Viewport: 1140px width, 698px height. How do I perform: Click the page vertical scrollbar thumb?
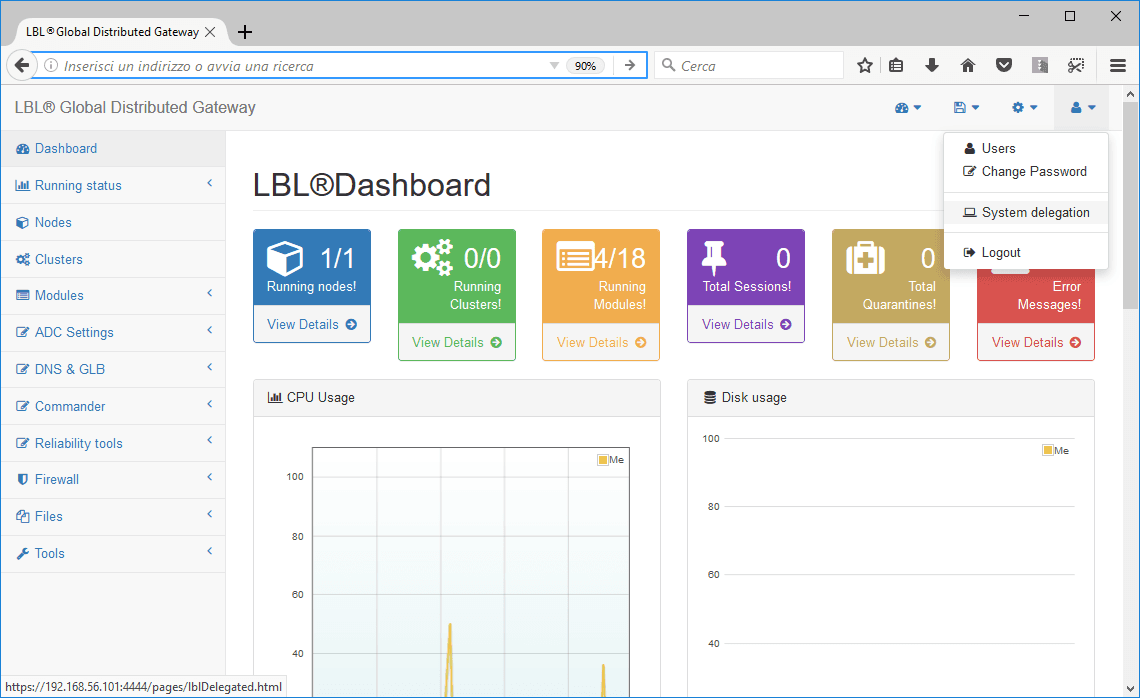tap(1131, 205)
